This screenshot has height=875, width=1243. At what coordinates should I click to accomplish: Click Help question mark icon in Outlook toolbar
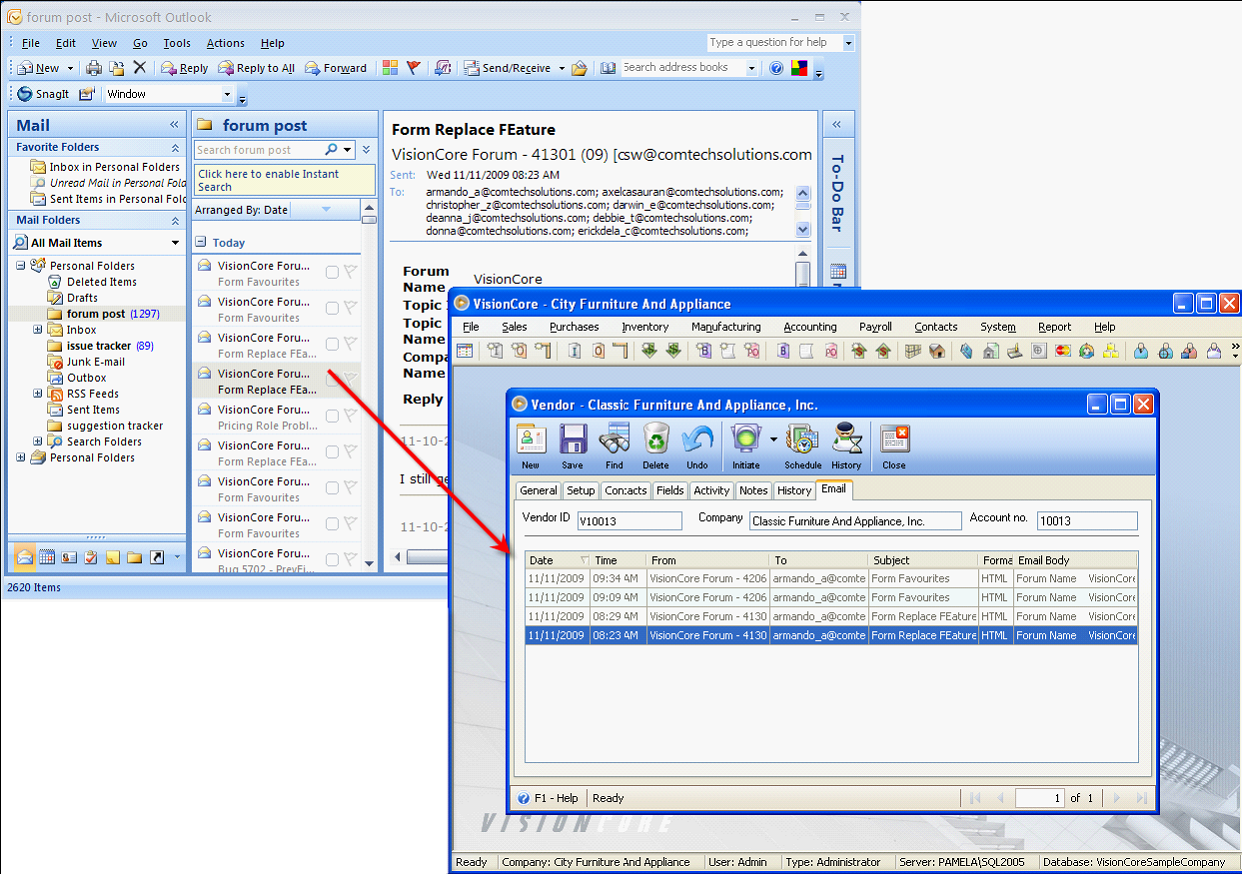[776, 68]
